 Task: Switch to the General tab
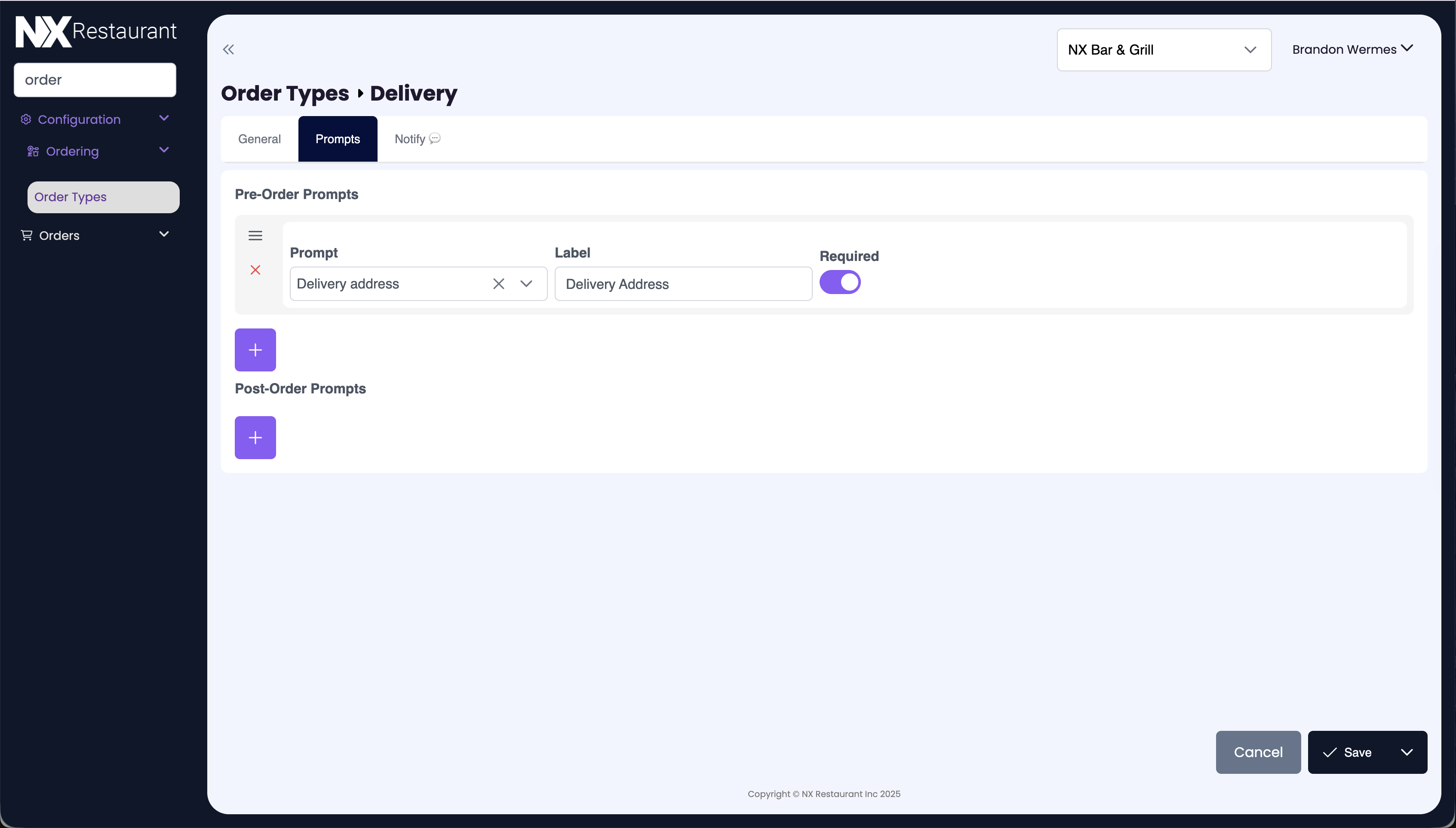259,139
